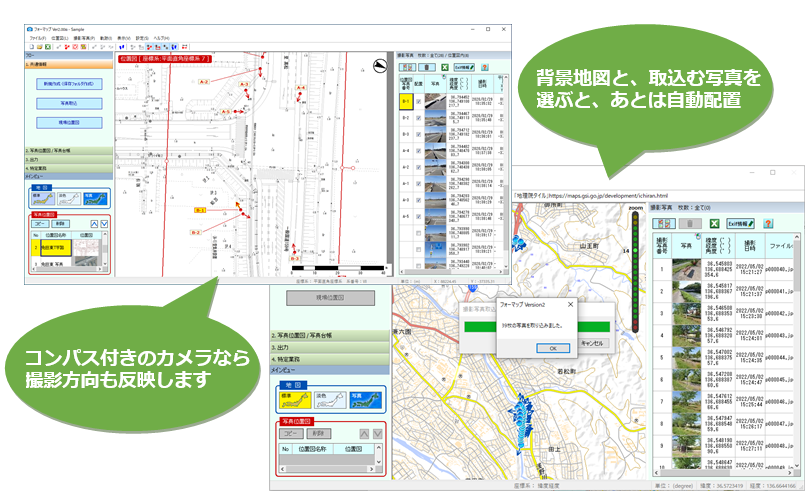The image size is (810, 494).
Task: Click キャンセル on the import progress dialog
Action: coord(592,343)
